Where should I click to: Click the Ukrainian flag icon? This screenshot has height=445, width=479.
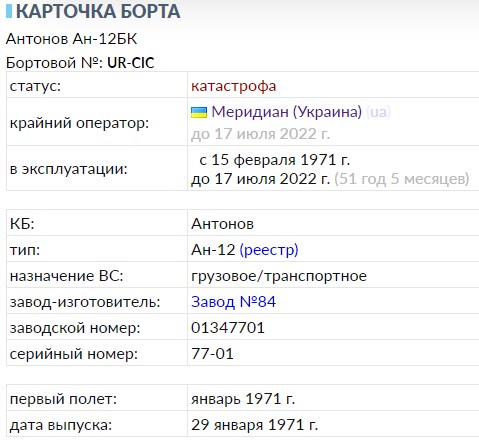pos(199,112)
